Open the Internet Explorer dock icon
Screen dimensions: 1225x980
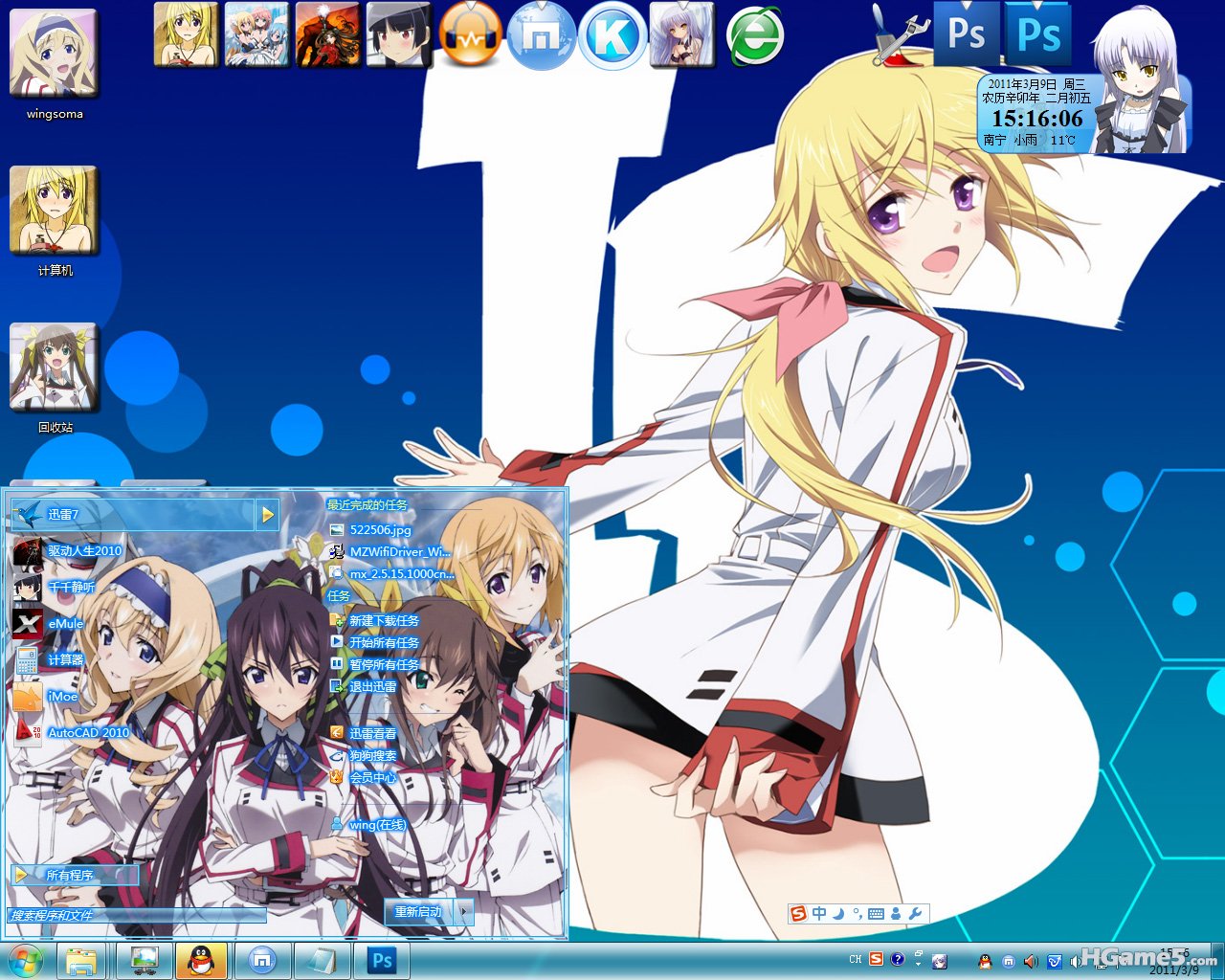pyautogui.click(x=755, y=37)
